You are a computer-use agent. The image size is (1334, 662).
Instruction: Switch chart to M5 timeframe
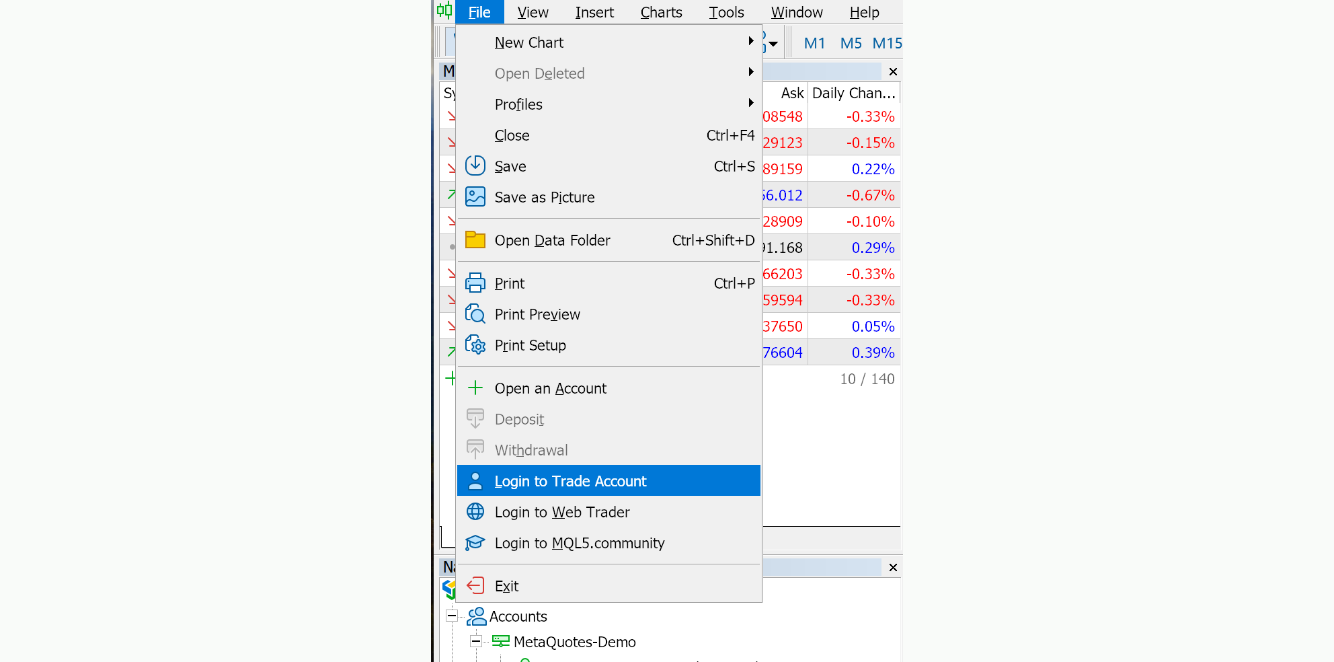pos(851,43)
